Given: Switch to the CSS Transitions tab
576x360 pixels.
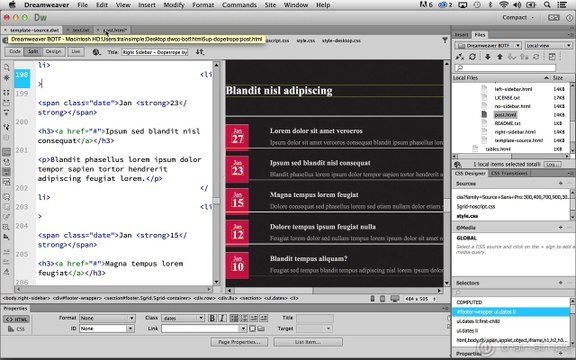Looking at the screenshot, I should (509, 173).
